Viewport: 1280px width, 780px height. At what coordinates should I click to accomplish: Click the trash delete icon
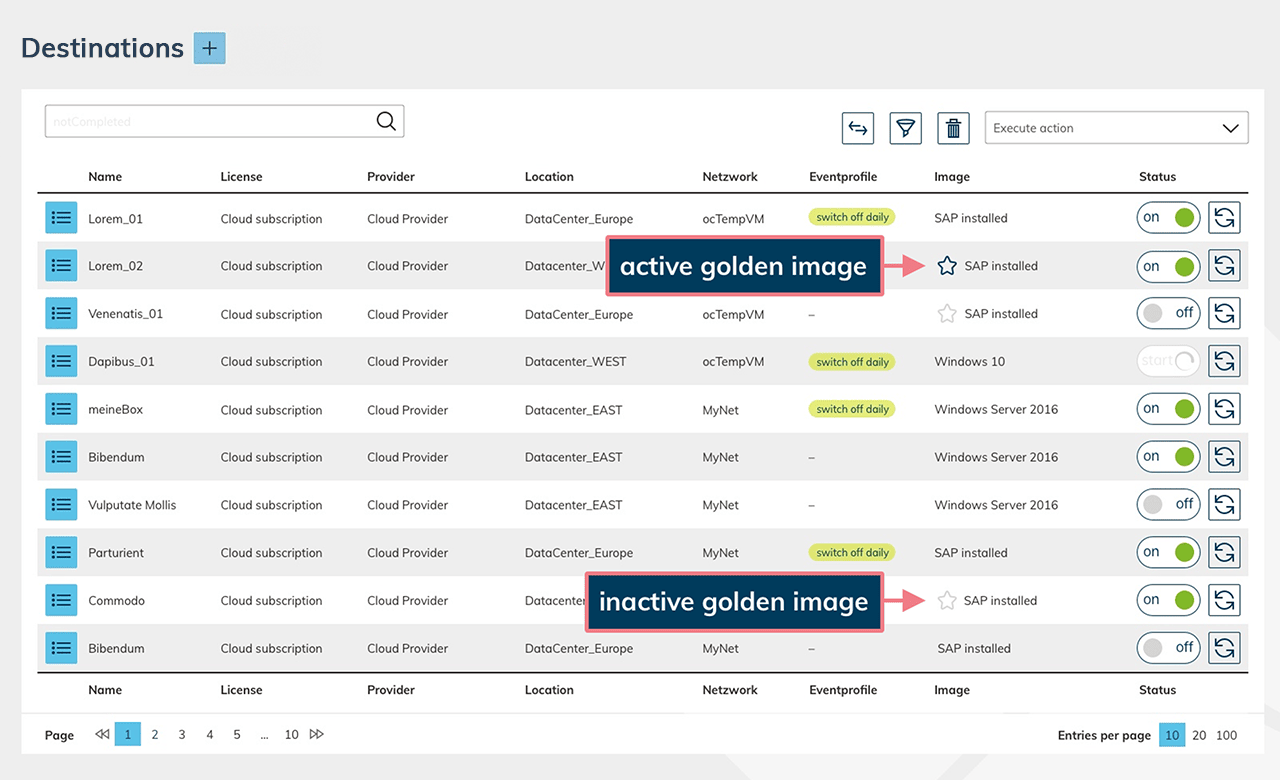pos(953,128)
